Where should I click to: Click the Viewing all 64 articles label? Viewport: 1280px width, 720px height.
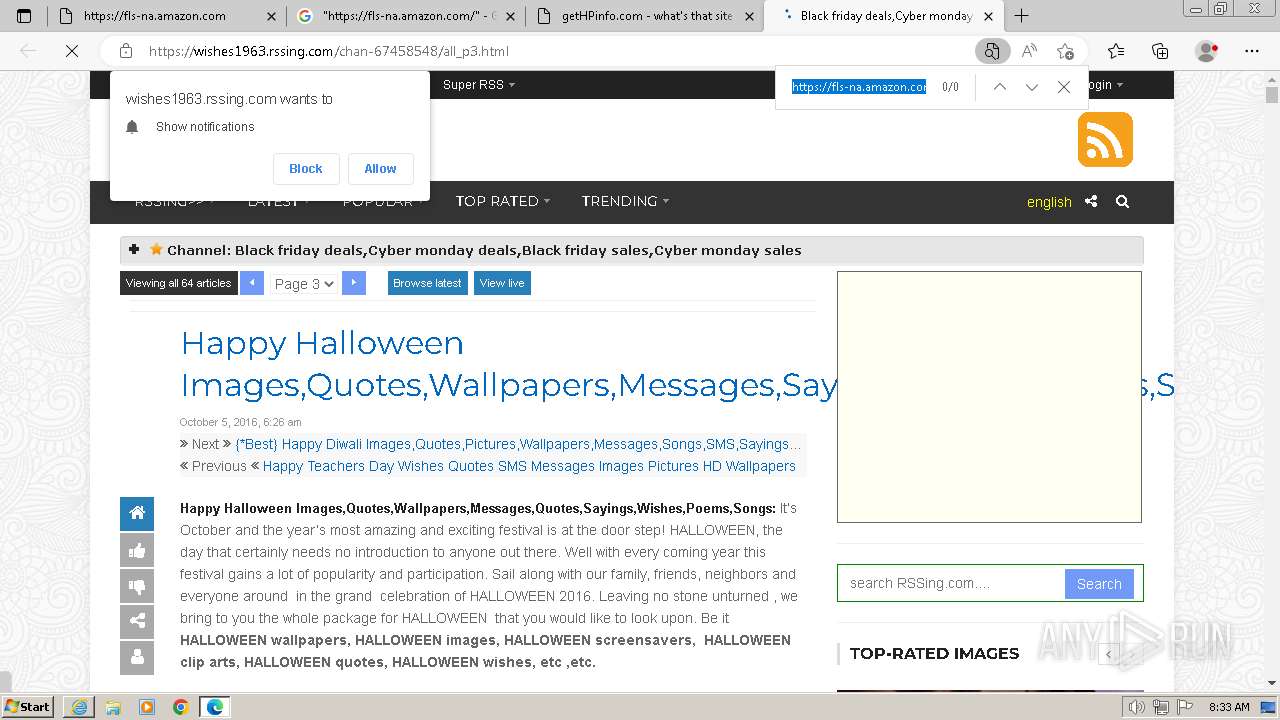click(179, 283)
